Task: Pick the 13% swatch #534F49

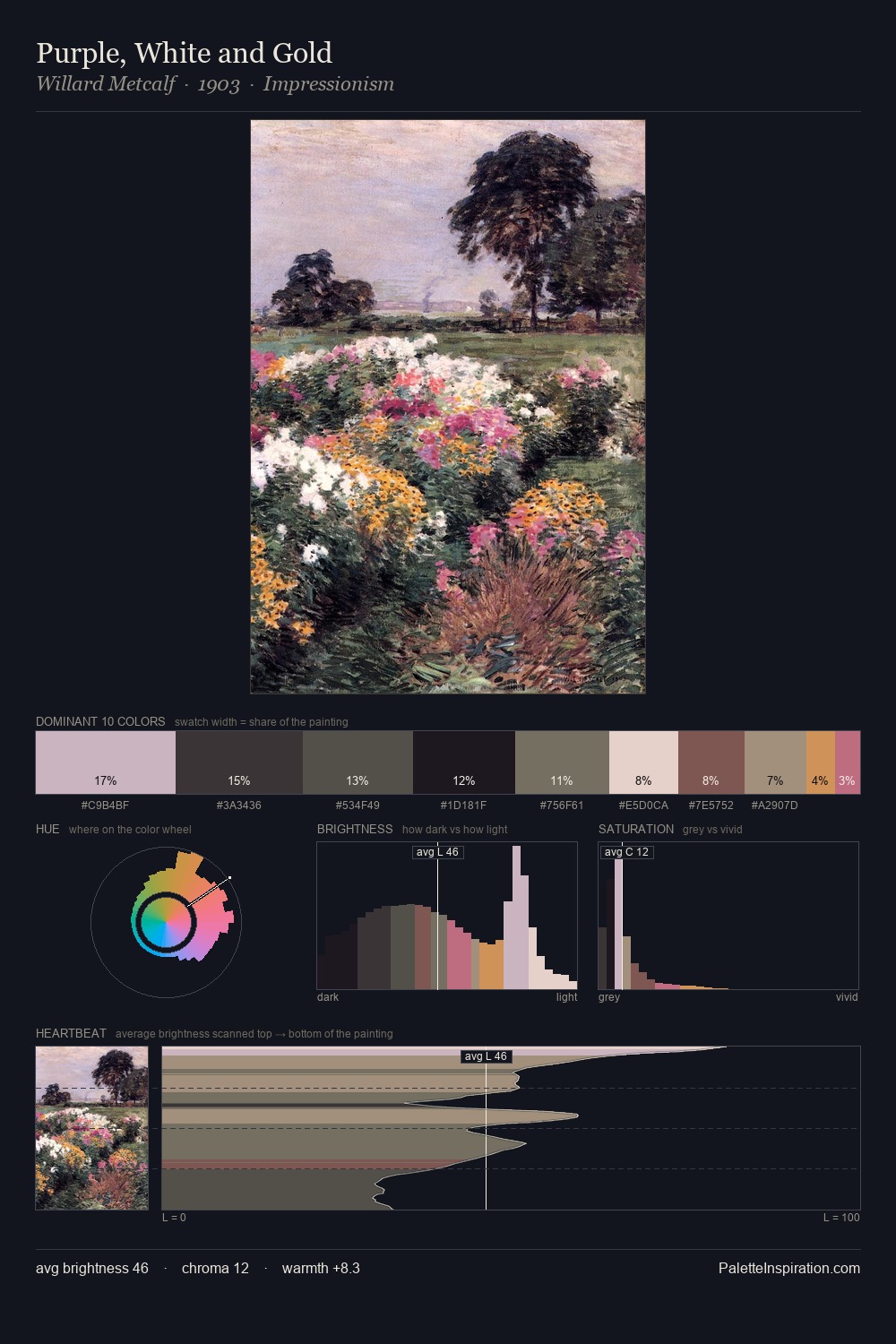Action: 358,762
